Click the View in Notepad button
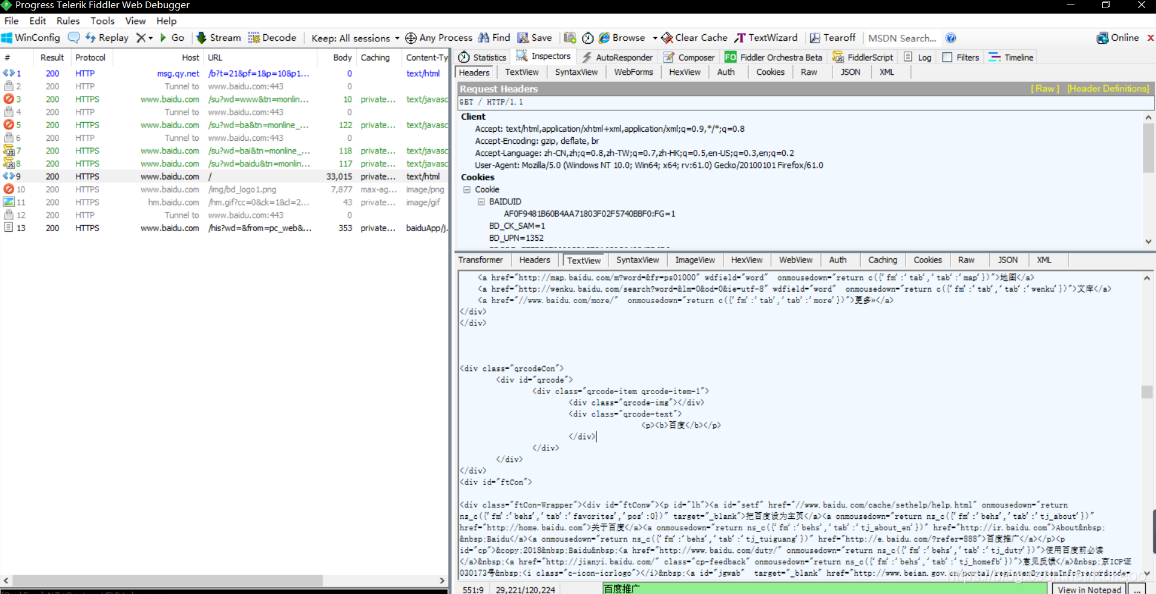This screenshot has height=594, width=1156. [x=1090, y=590]
